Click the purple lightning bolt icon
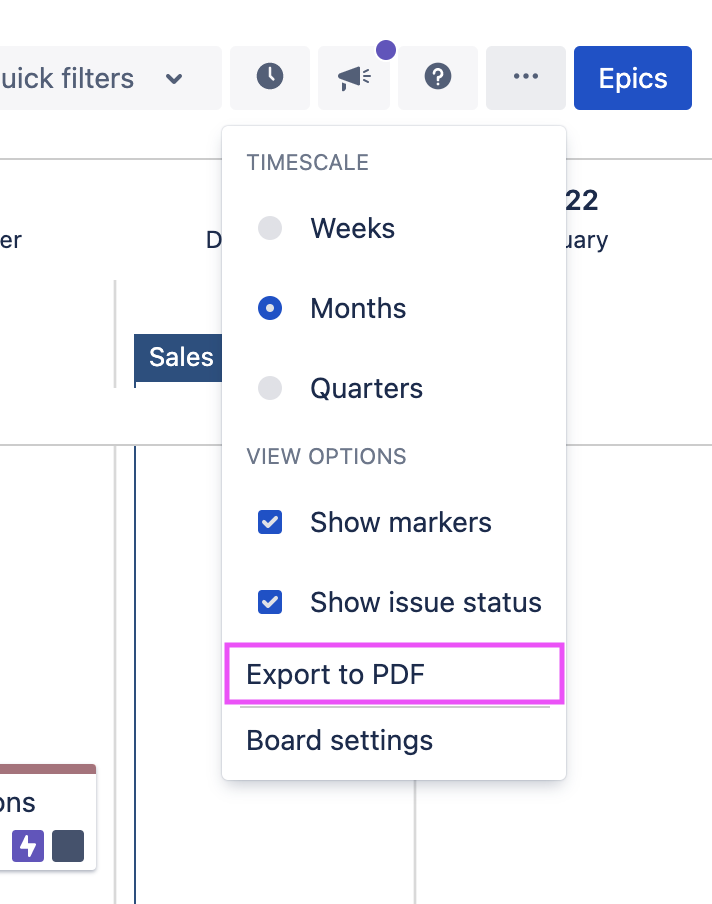The width and height of the screenshot is (712, 904). pos(27,846)
